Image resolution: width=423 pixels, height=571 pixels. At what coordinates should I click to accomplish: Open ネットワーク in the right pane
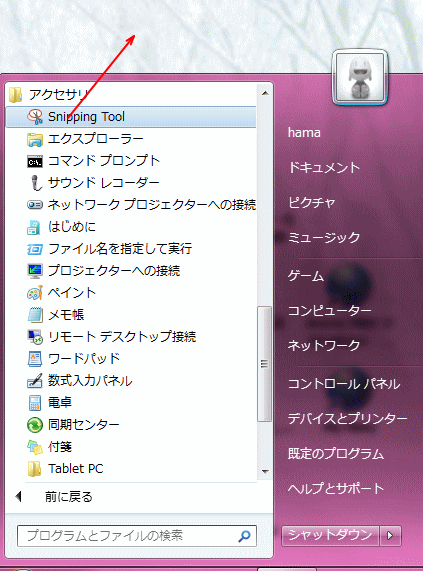pyautogui.click(x=324, y=345)
